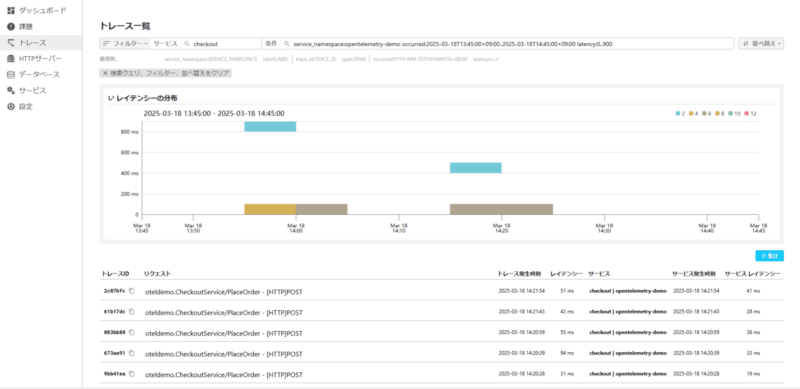800x389 pixels.
Task: Click the データベース cylinder icon
Action: tap(11, 75)
